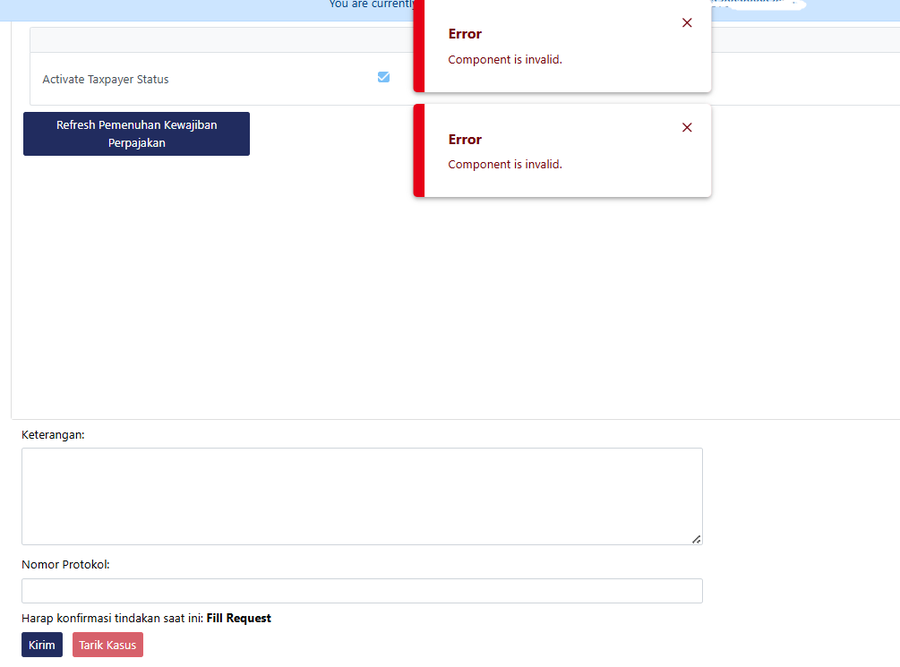Select 'Component is invalid.' message in lower toast
Image resolution: width=900 pixels, height=667 pixels.
[x=505, y=165]
